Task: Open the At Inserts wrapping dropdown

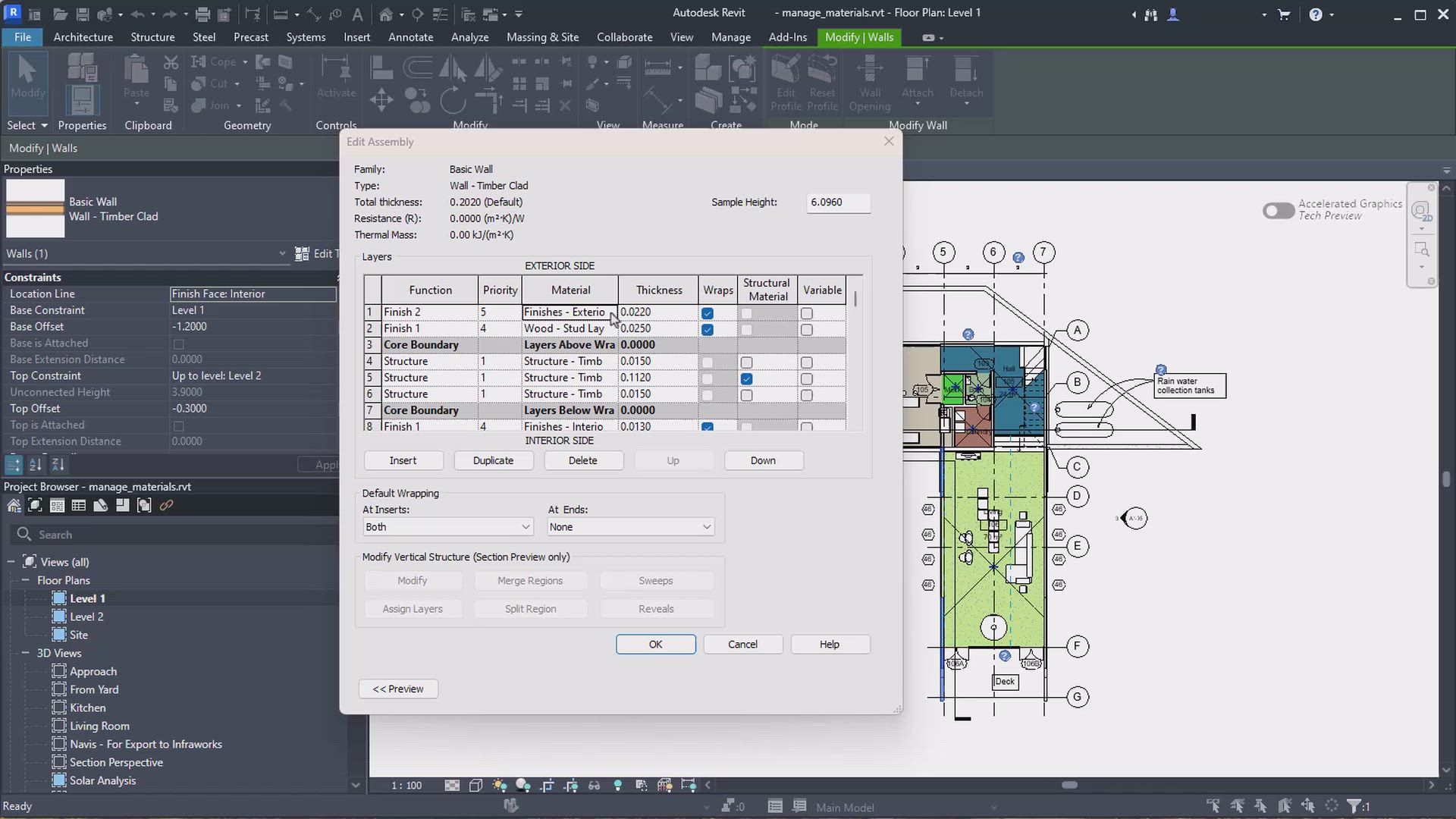Action: coord(447,527)
